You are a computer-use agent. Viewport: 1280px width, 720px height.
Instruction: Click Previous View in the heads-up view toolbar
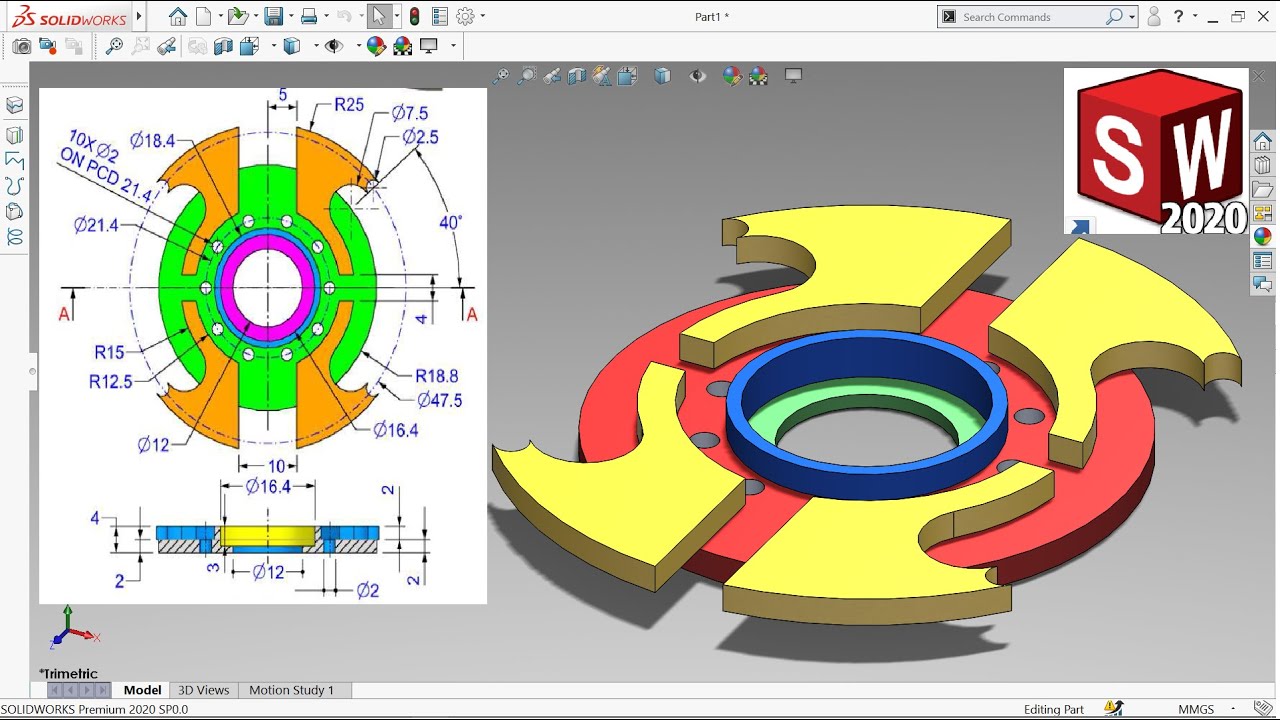[552, 76]
